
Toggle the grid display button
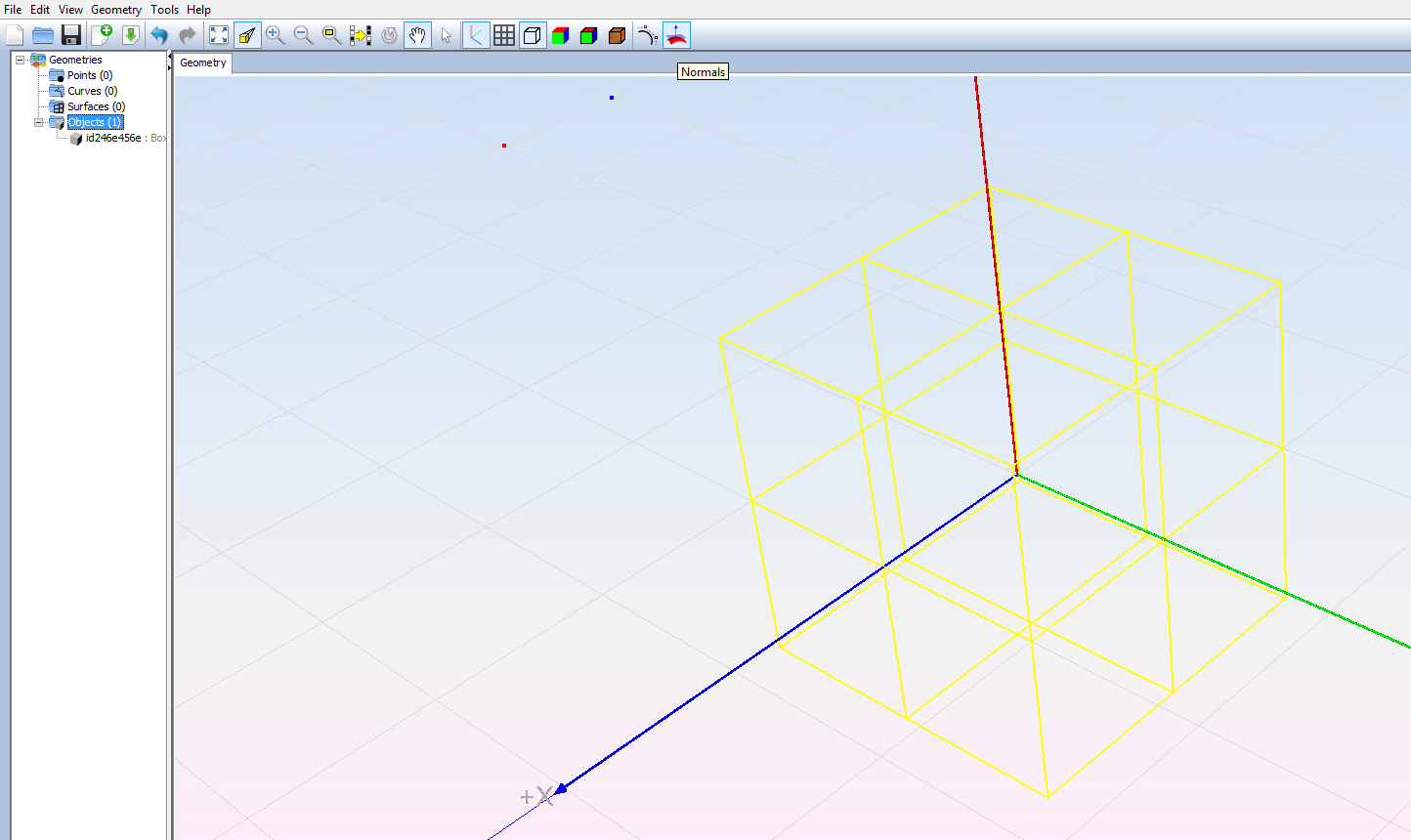[x=504, y=36]
